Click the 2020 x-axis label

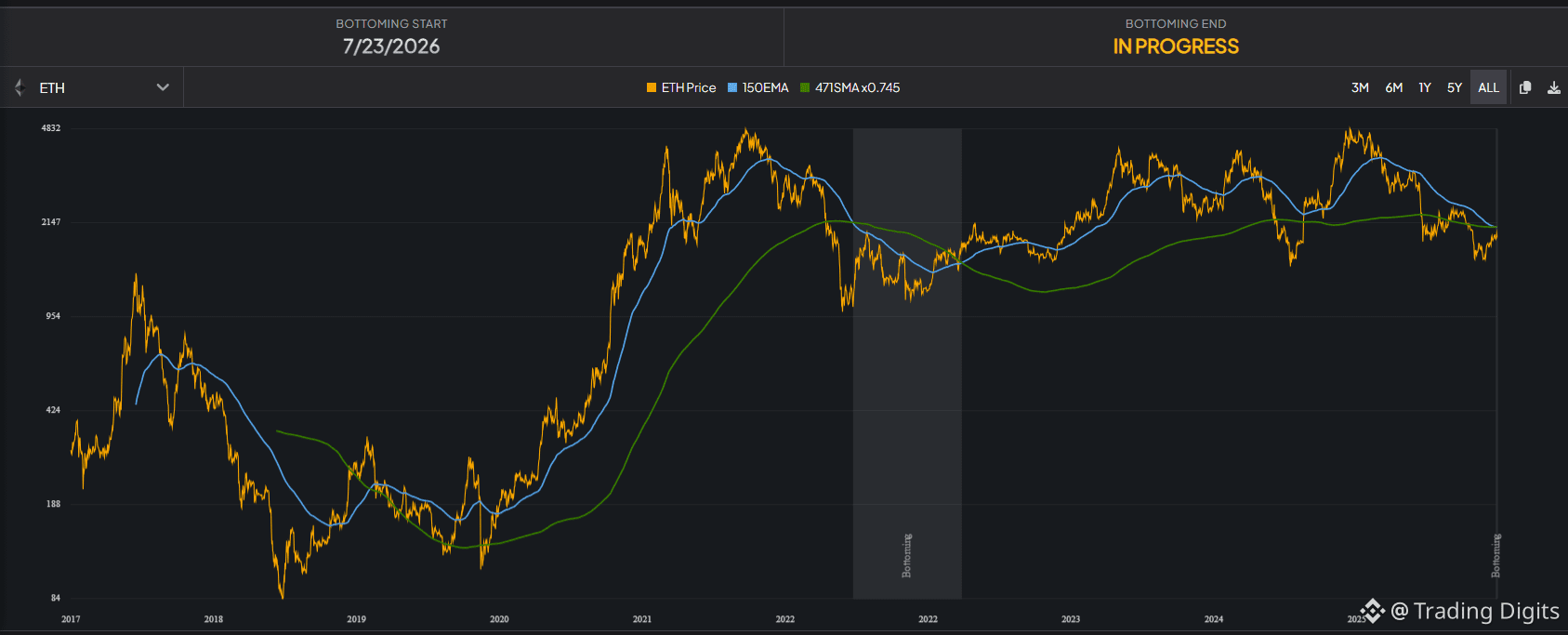click(x=499, y=619)
